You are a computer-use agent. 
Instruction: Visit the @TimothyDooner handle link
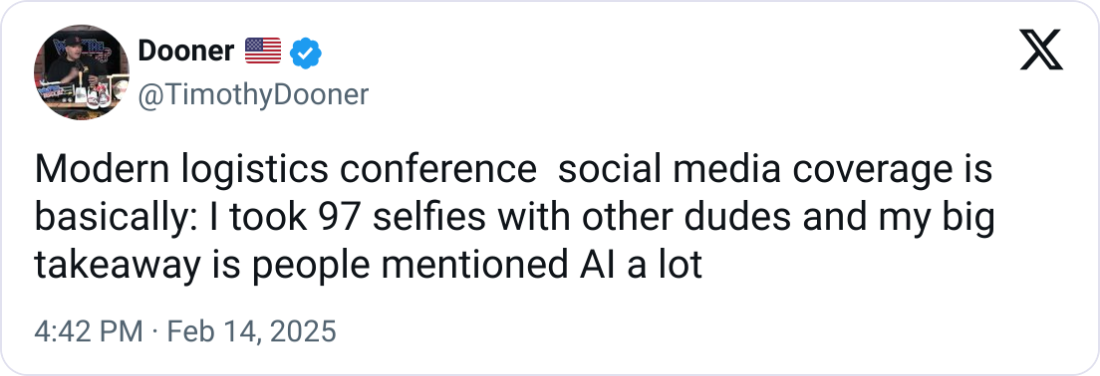point(253,94)
